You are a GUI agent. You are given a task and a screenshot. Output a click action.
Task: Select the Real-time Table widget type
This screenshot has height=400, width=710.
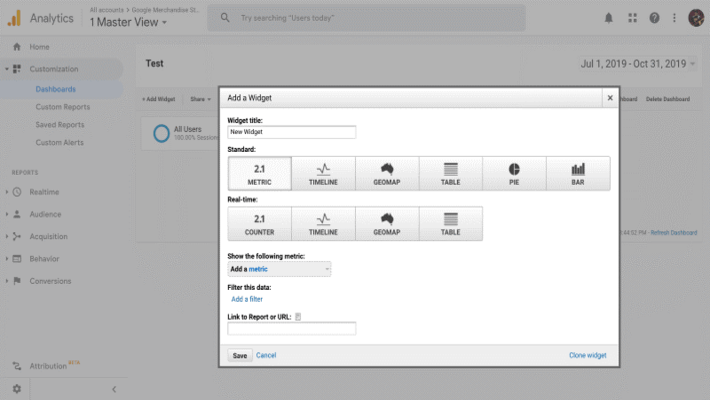(x=451, y=224)
